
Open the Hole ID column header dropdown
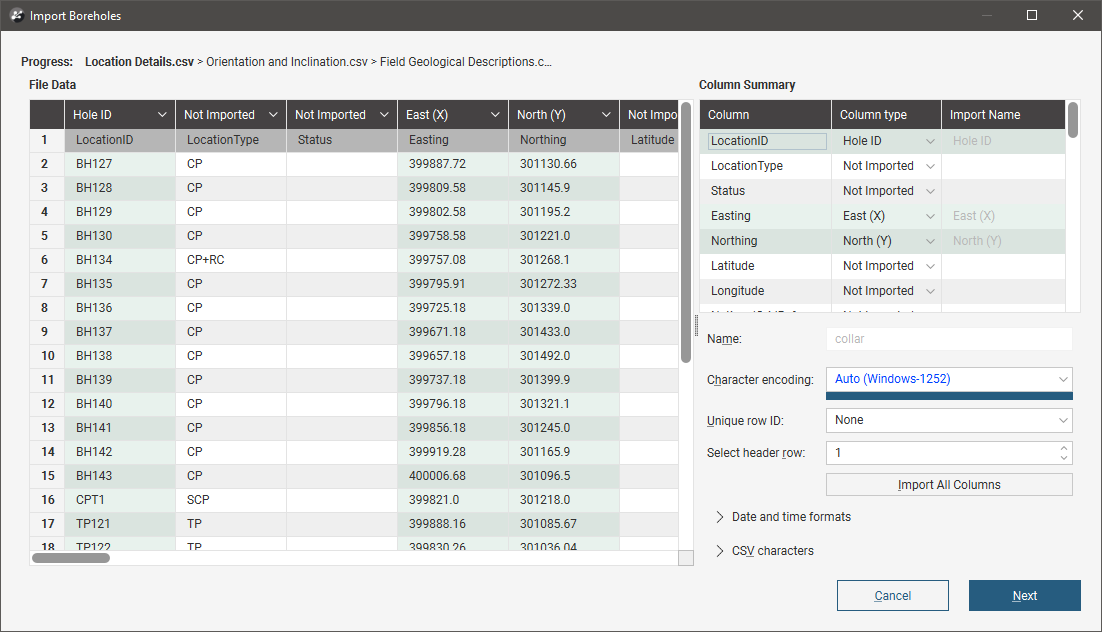[162, 115]
